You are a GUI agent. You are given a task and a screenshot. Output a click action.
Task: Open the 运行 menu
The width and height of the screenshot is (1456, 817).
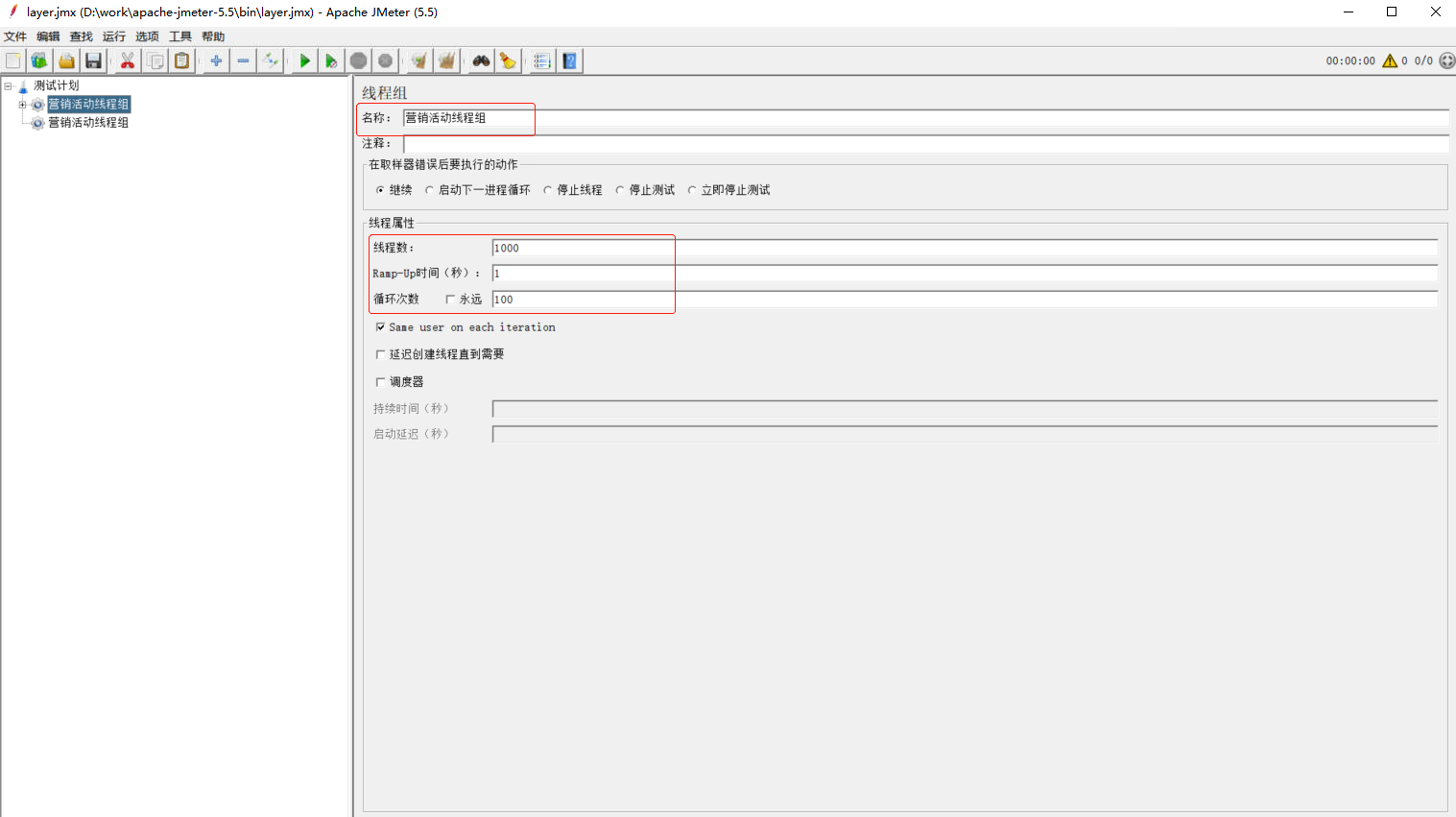tap(114, 36)
